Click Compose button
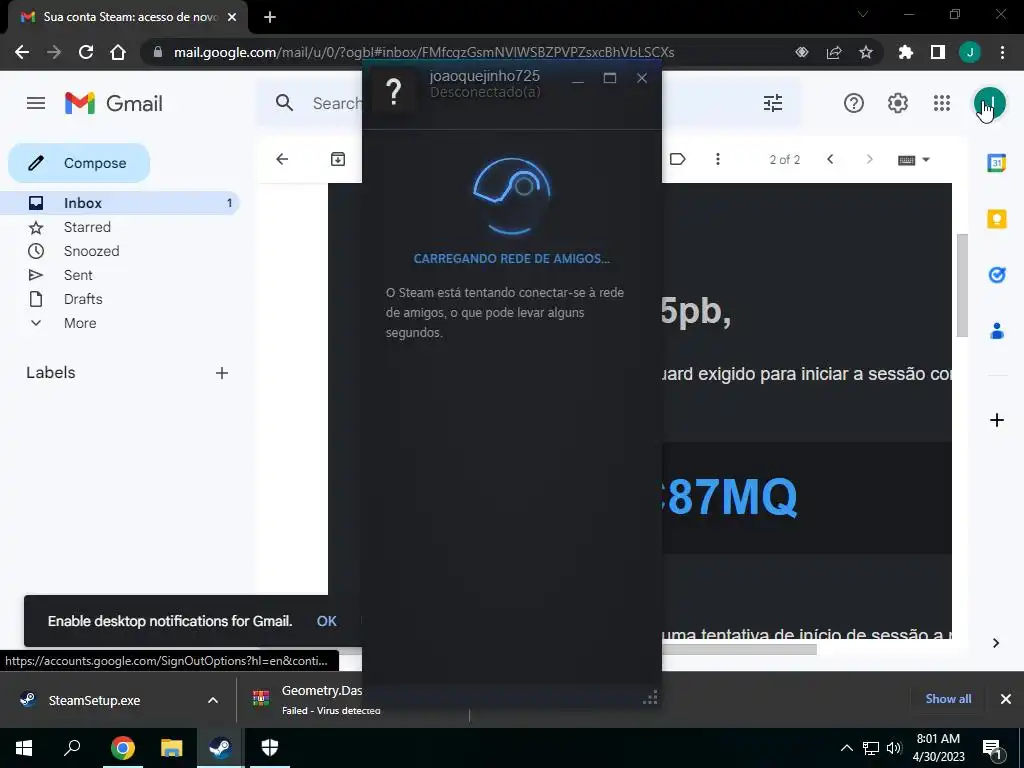 coord(79,163)
